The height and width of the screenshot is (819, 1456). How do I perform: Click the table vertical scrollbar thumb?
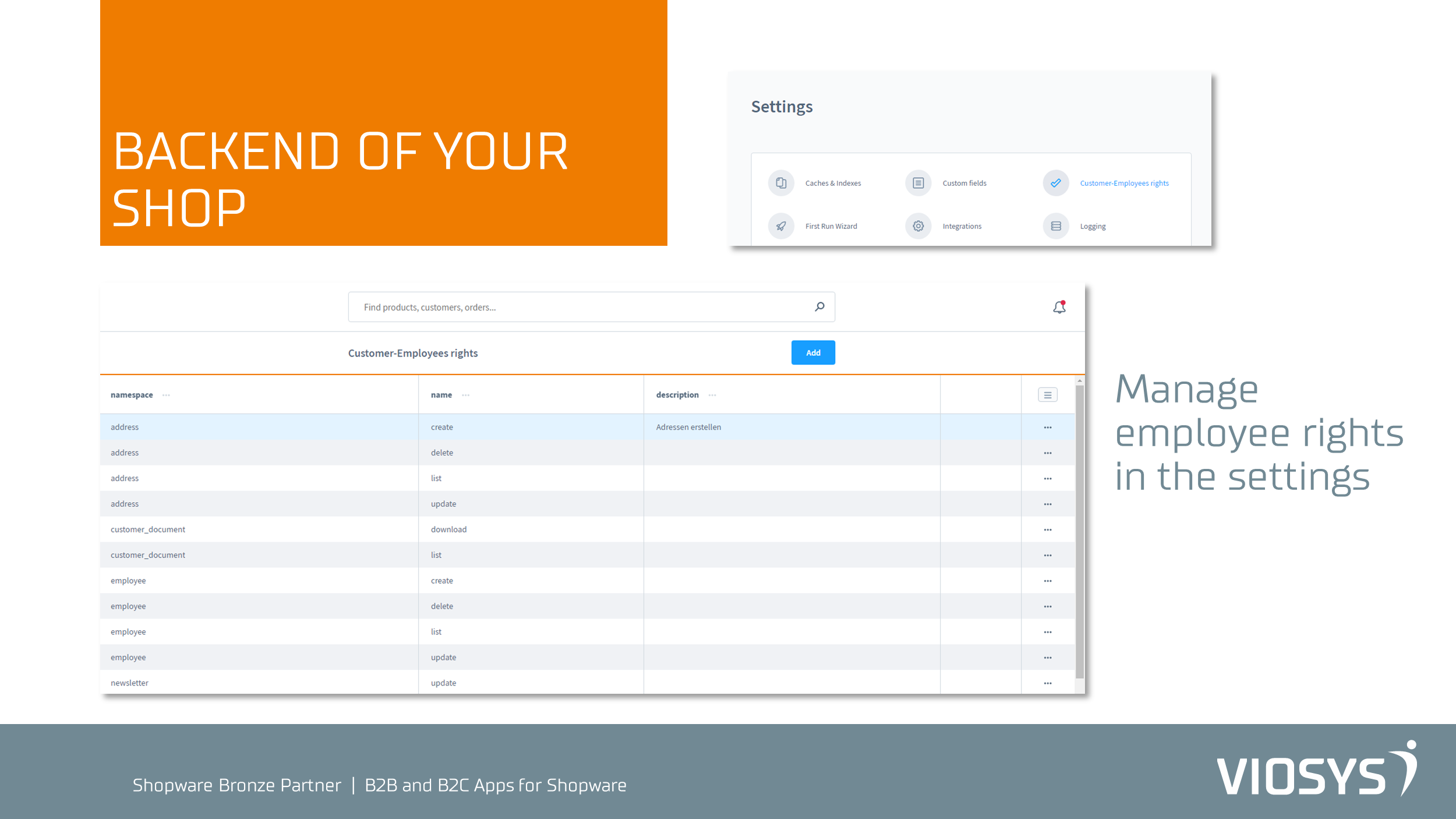(x=1080, y=532)
